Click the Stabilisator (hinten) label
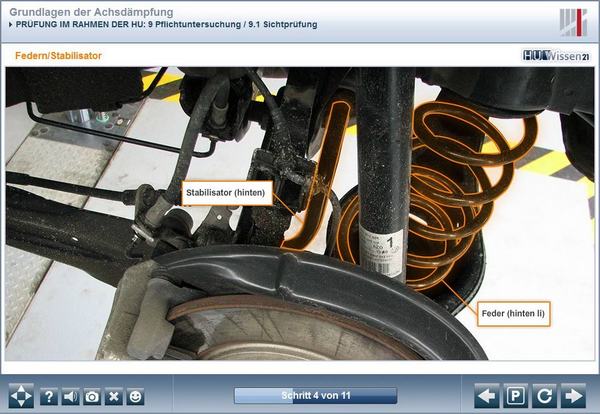This screenshot has height=414, width=600. click(227, 193)
